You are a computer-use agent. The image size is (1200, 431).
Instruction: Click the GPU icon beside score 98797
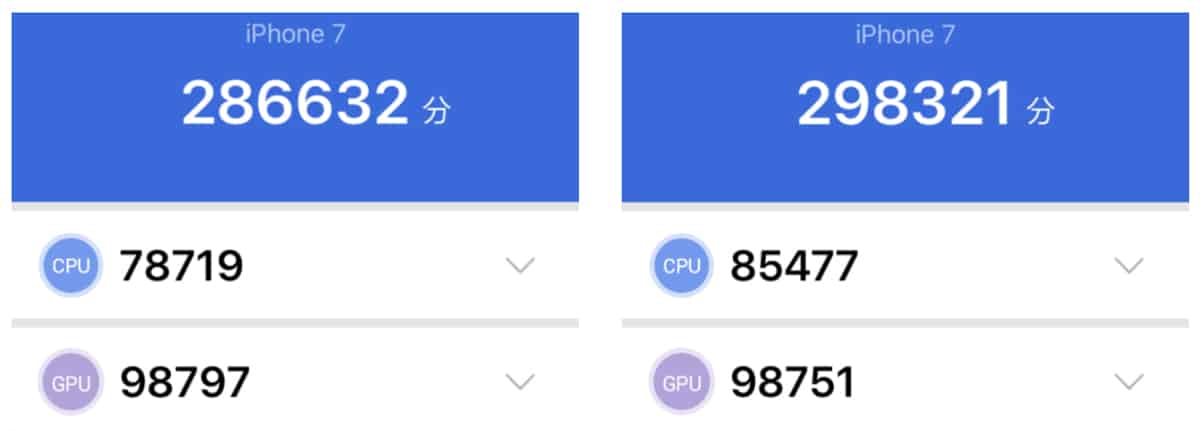tap(70, 382)
